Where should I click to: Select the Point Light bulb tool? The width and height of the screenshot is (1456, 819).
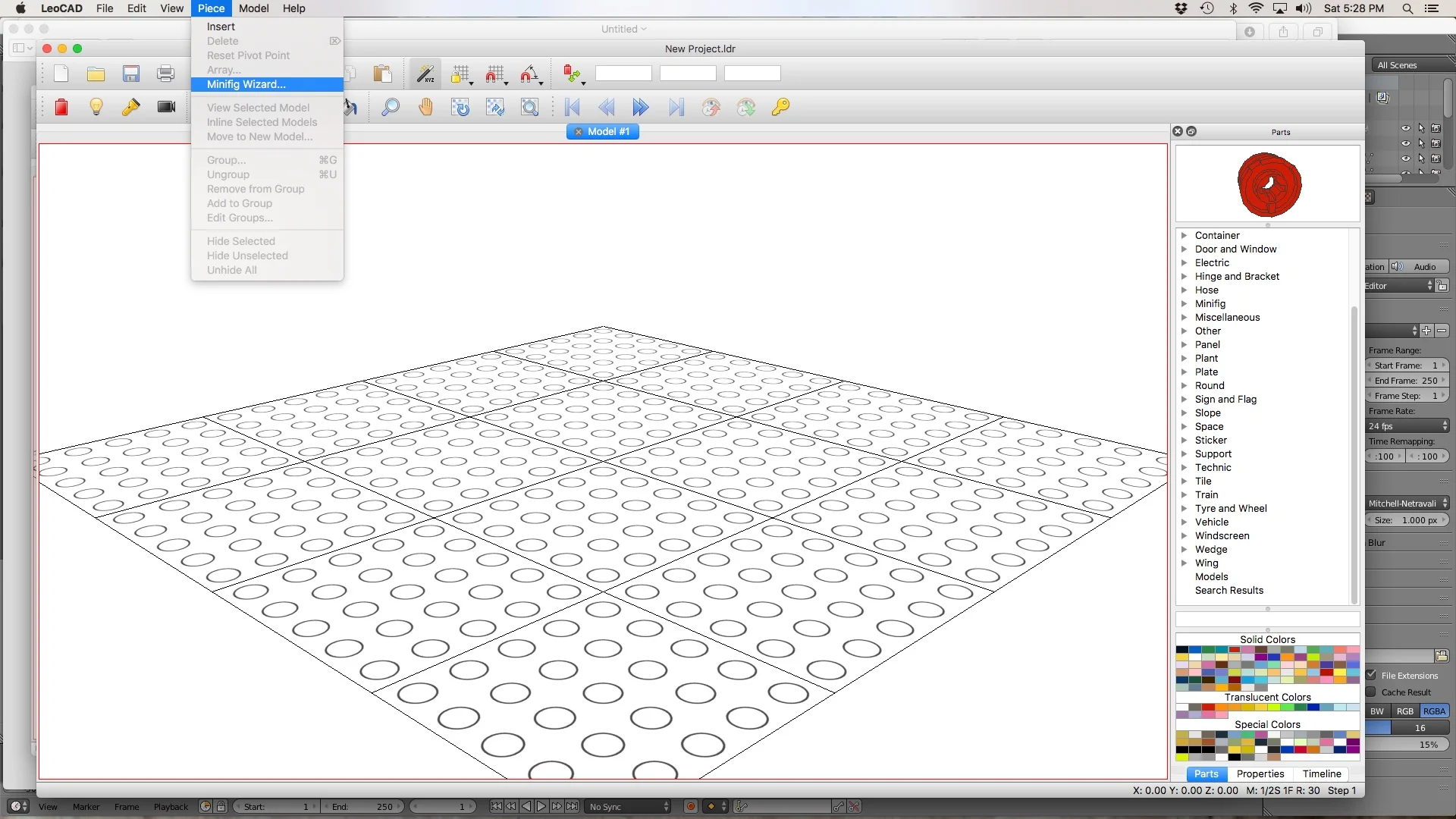coord(96,107)
